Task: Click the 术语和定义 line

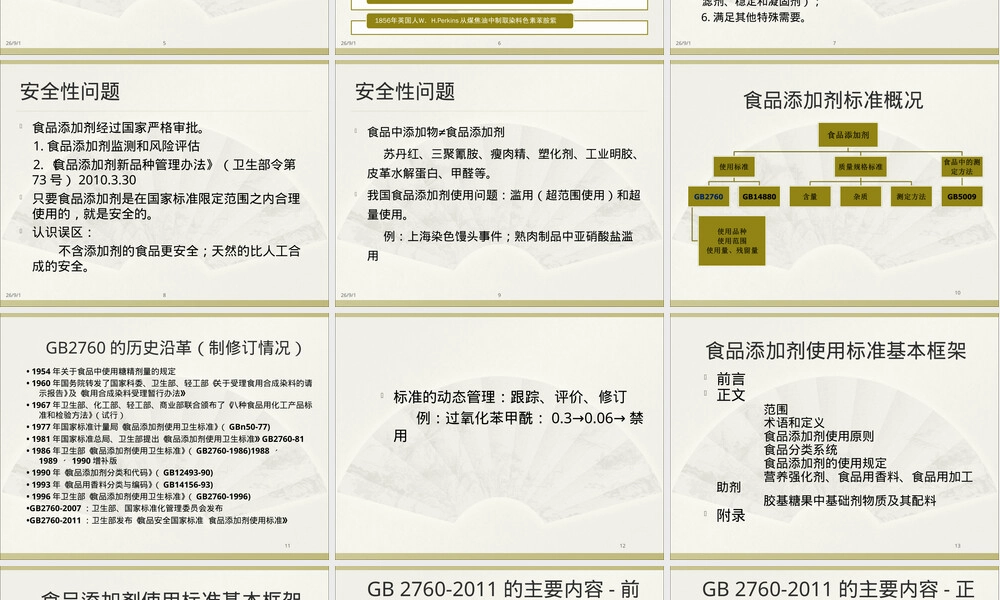Action: [x=794, y=423]
